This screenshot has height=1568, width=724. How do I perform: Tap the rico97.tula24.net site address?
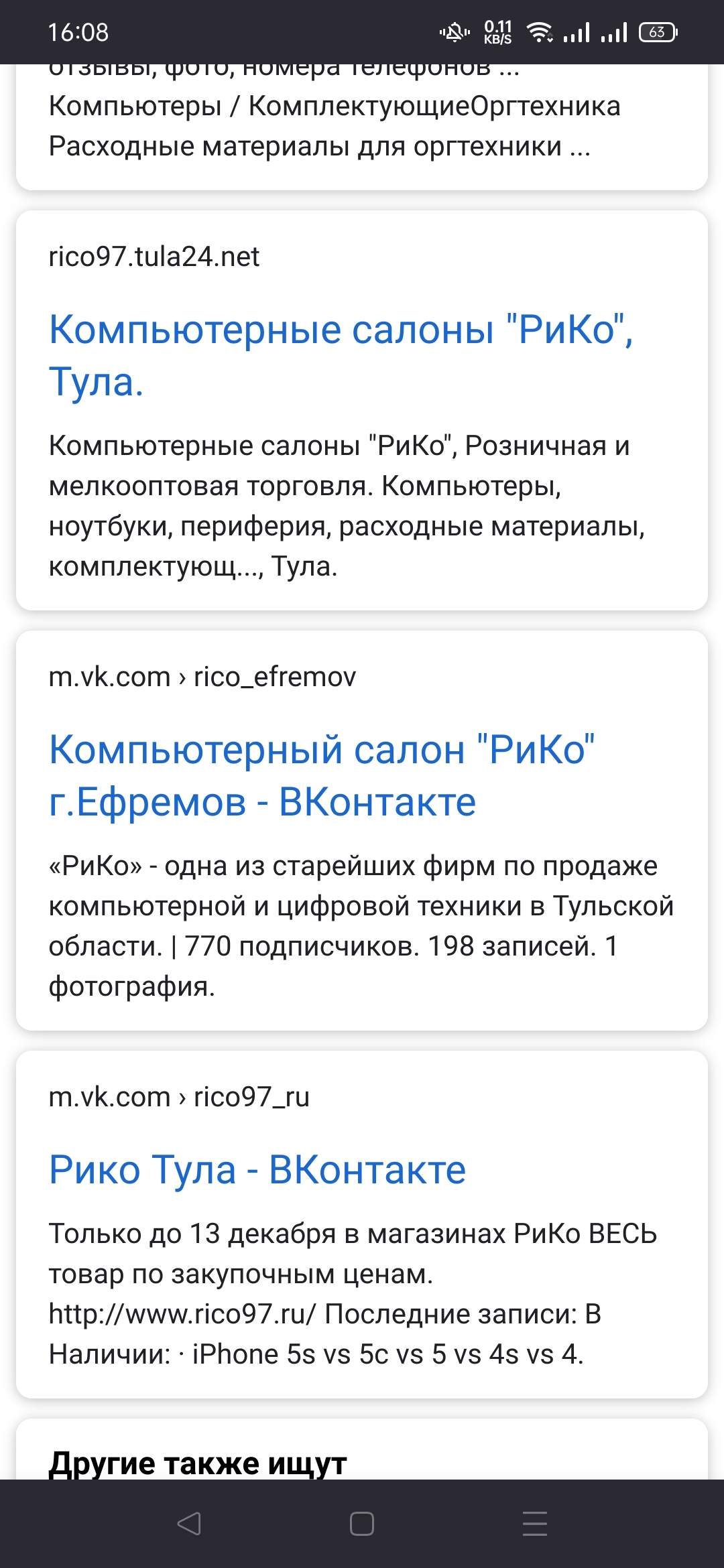point(154,257)
